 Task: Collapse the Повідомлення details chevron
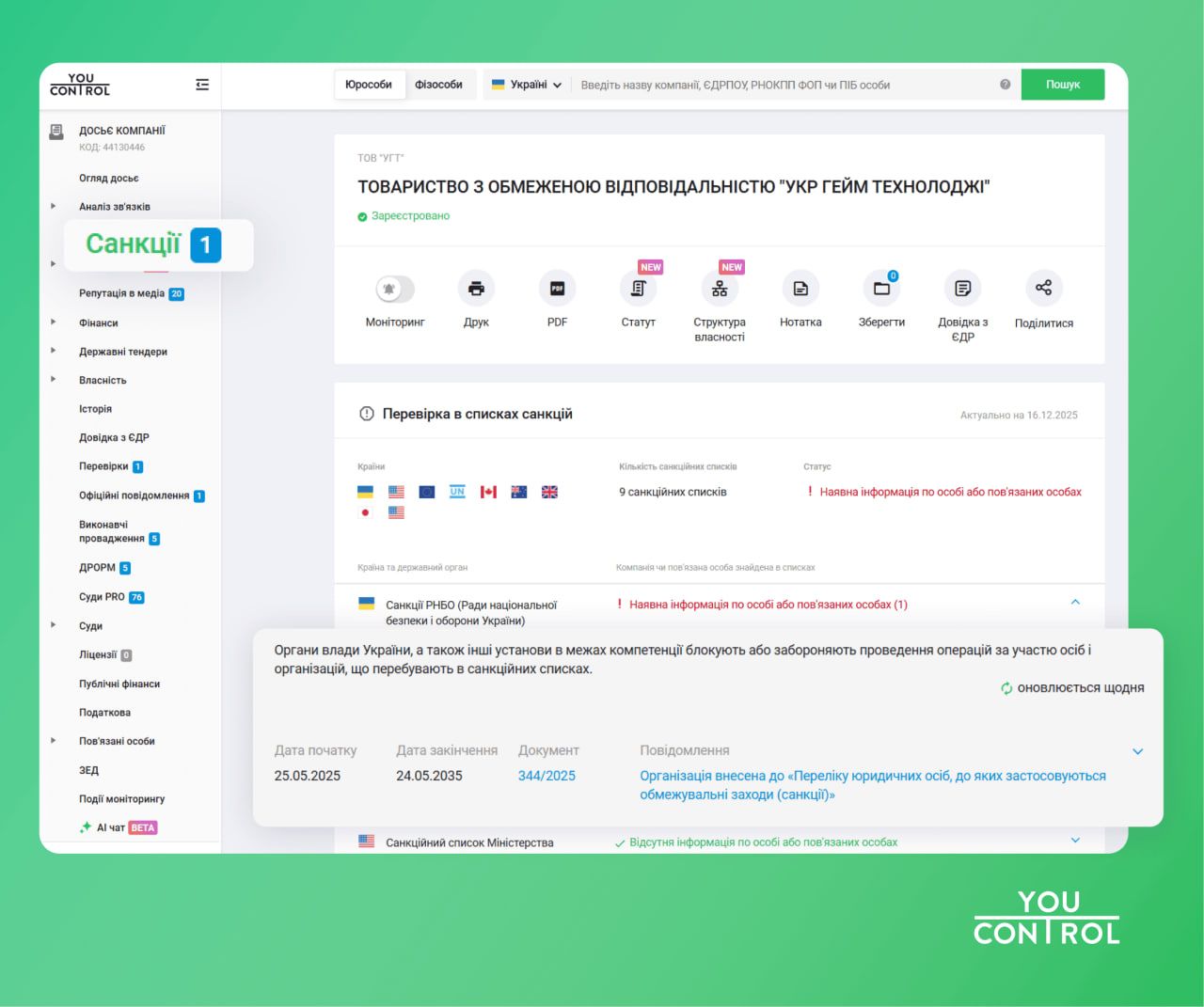1137,751
